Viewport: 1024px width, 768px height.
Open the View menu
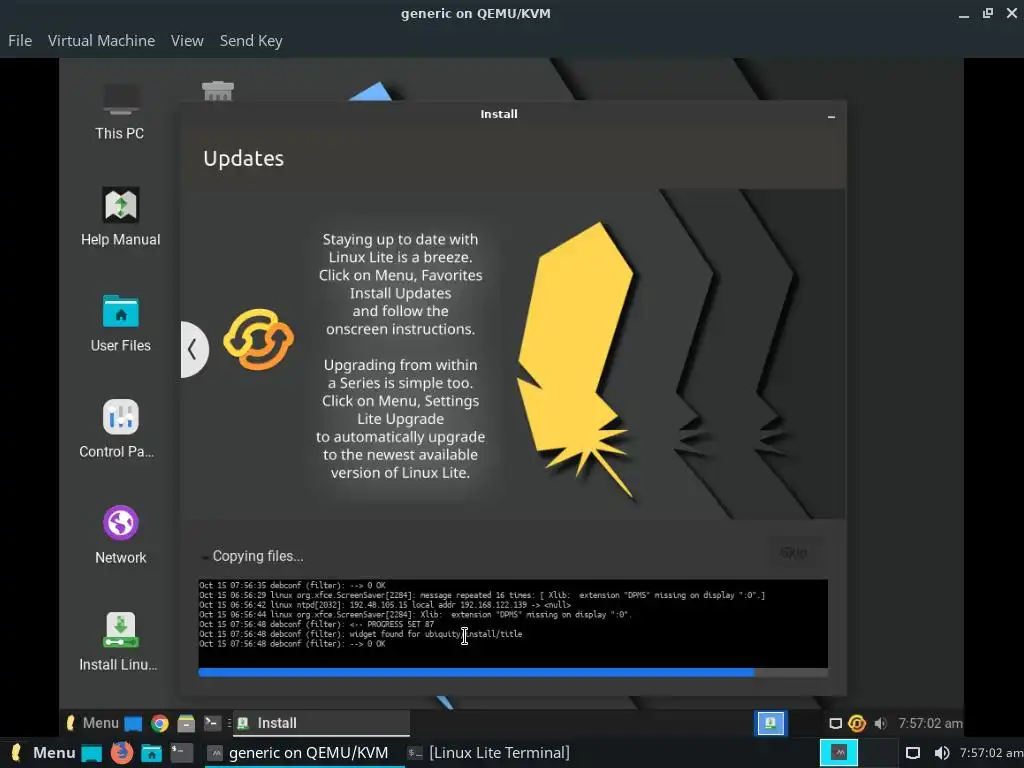click(x=187, y=40)
